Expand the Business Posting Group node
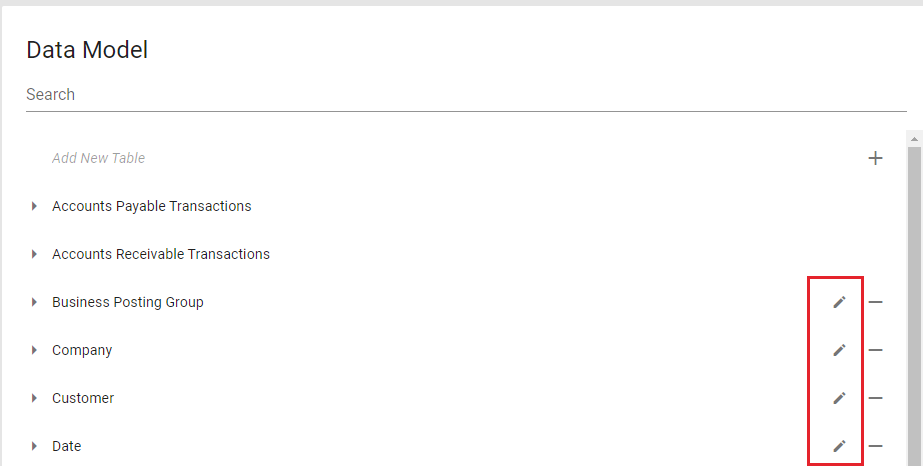Image resolution: width=923 pixels, height=466 pixels. pyautogui.click(x=34, y=302)
